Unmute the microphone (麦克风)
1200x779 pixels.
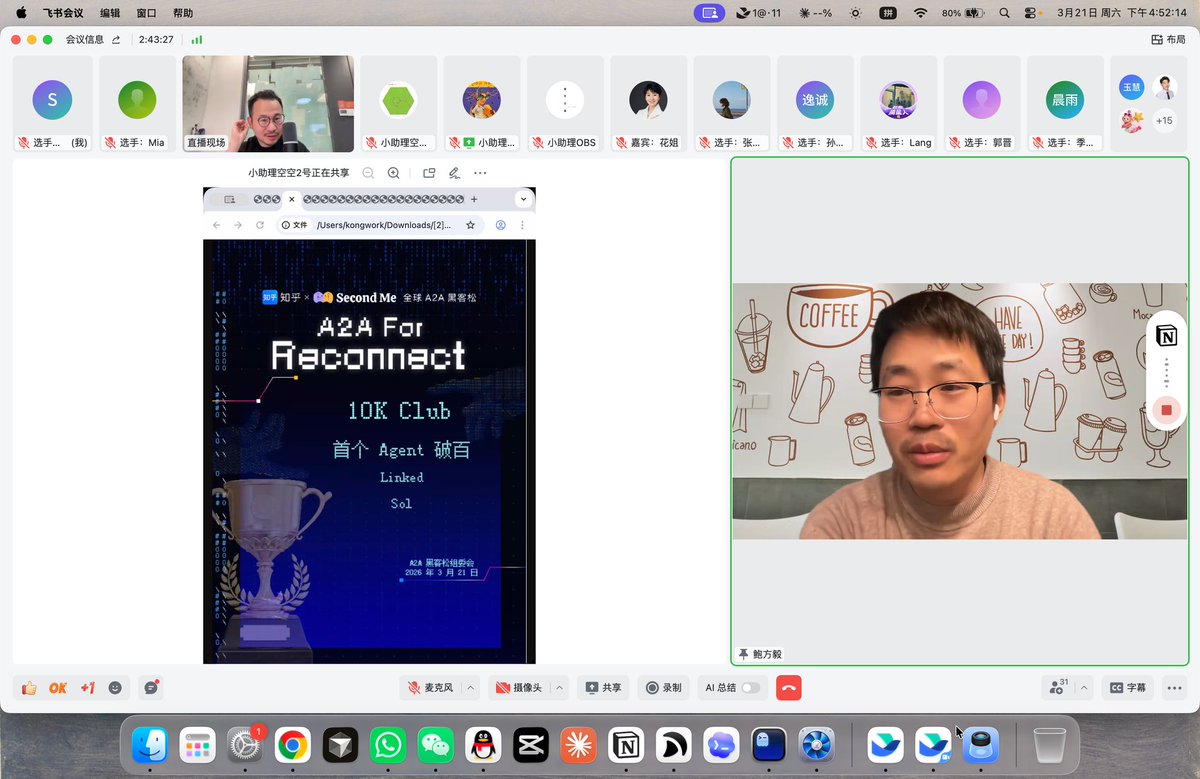tap(431, 688)
